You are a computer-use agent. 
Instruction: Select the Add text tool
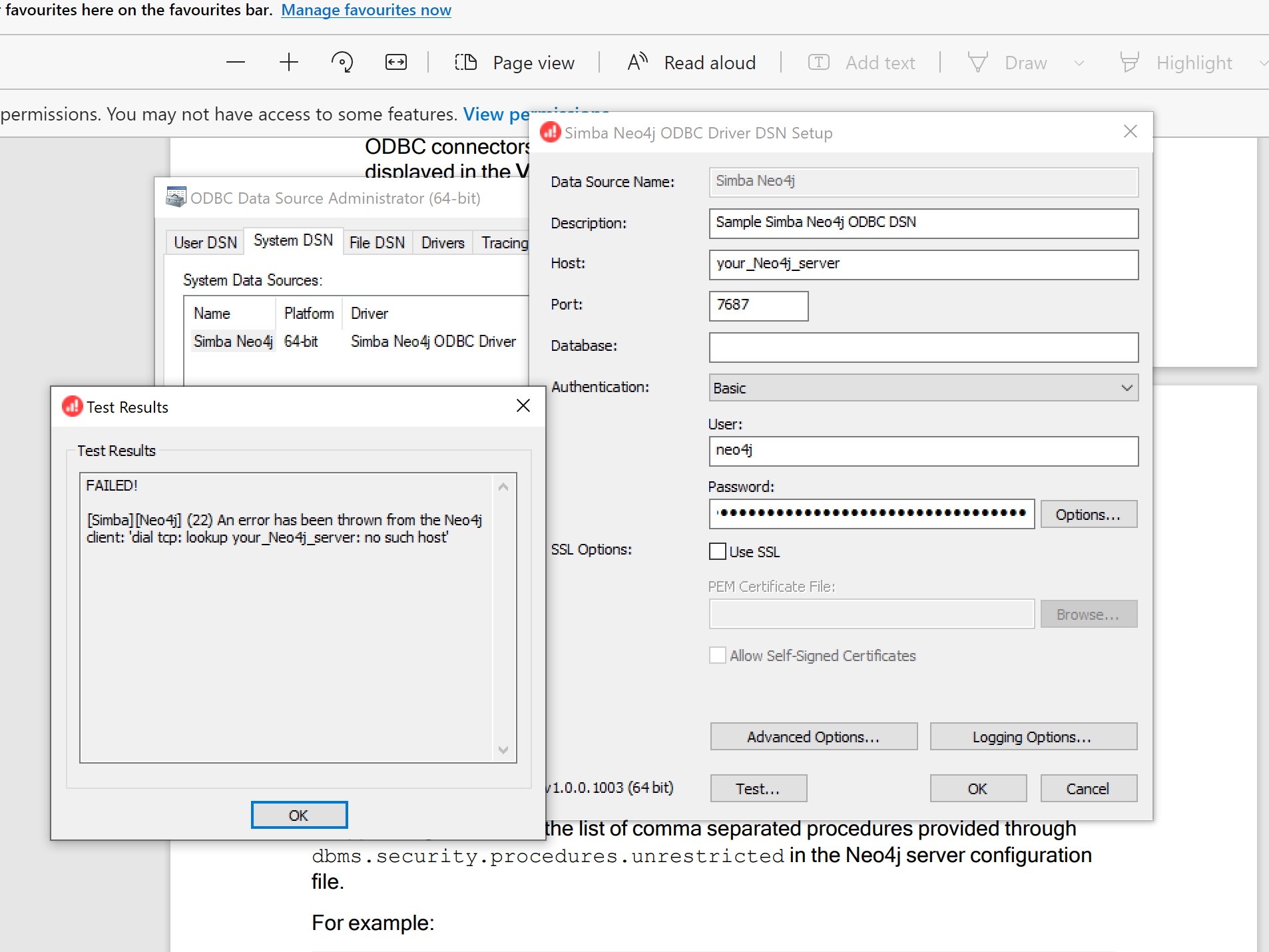point(862,63)
